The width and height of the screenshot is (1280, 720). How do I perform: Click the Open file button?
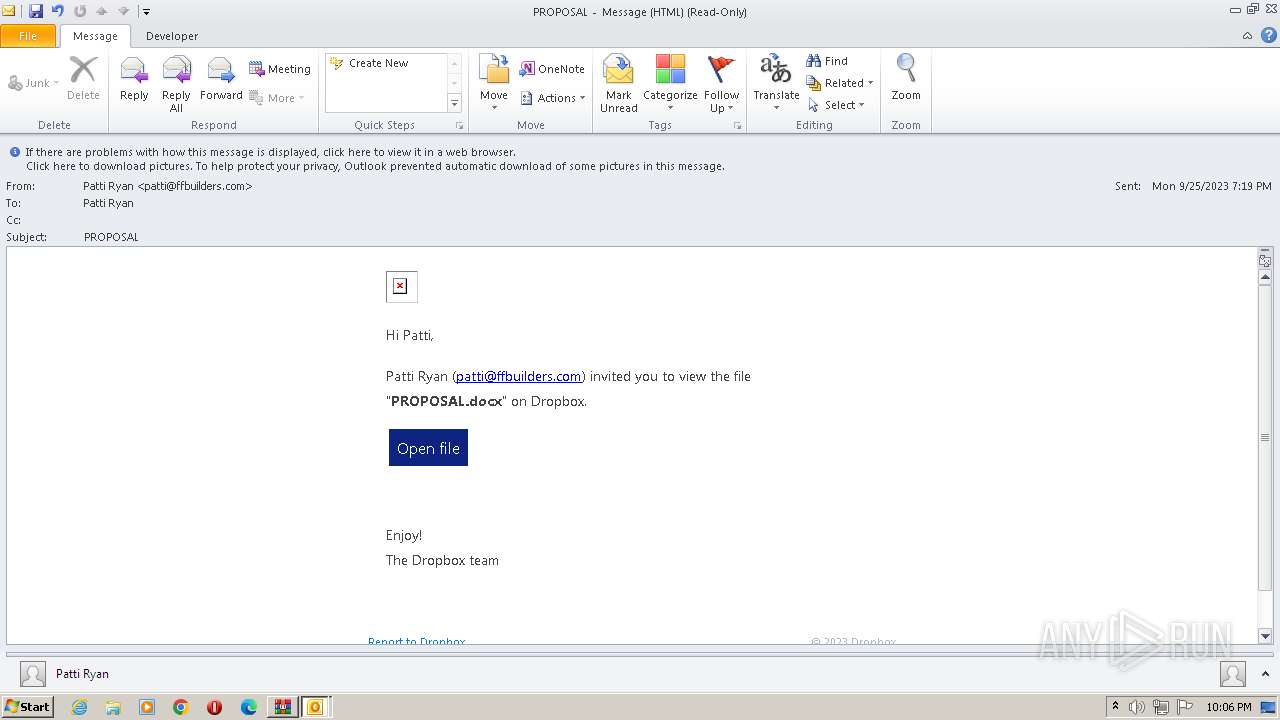coord(428,448)
